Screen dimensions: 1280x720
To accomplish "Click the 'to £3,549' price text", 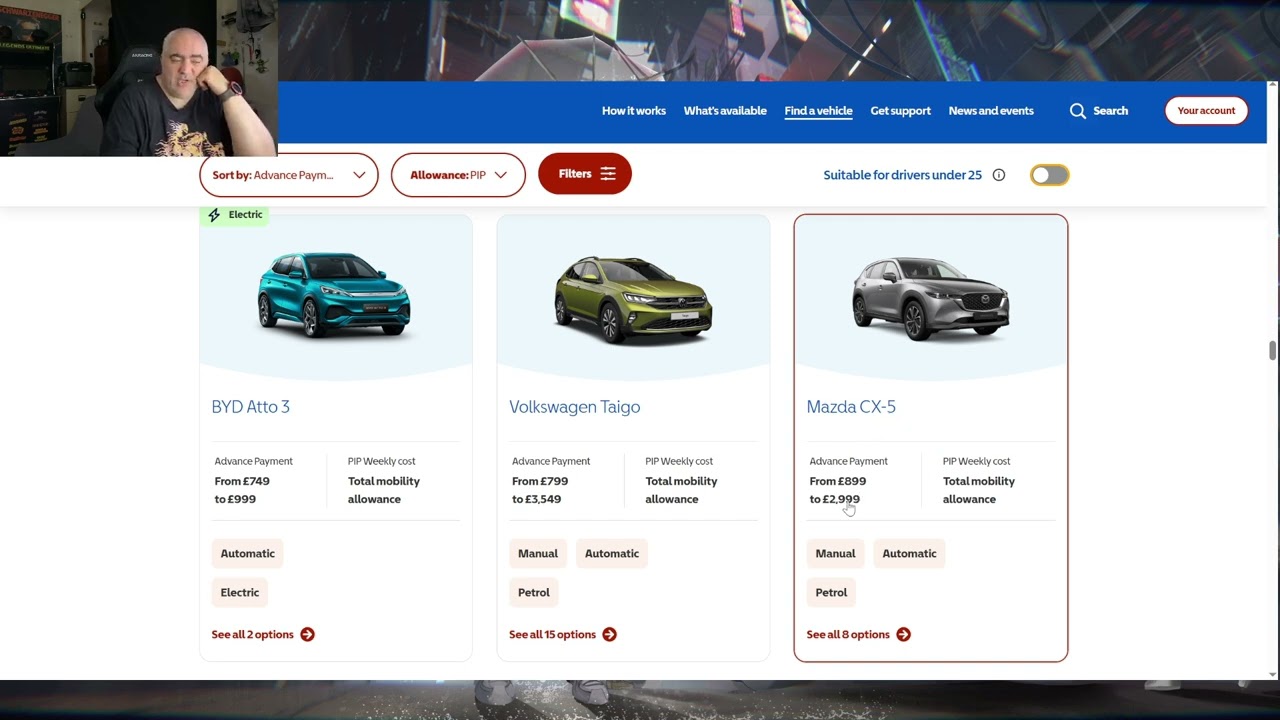I will pos(536,499).
